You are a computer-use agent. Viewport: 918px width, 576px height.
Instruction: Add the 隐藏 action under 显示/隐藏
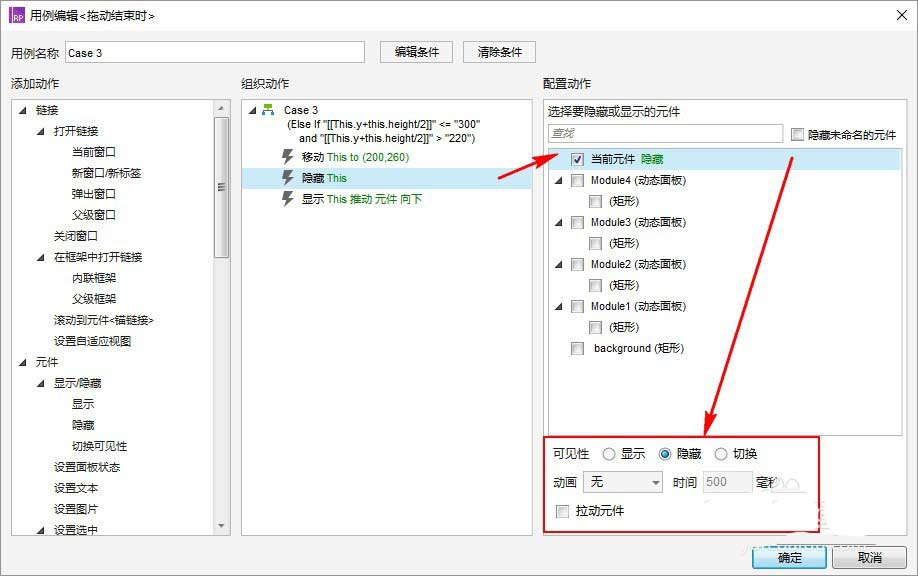[x=83, y=425]
